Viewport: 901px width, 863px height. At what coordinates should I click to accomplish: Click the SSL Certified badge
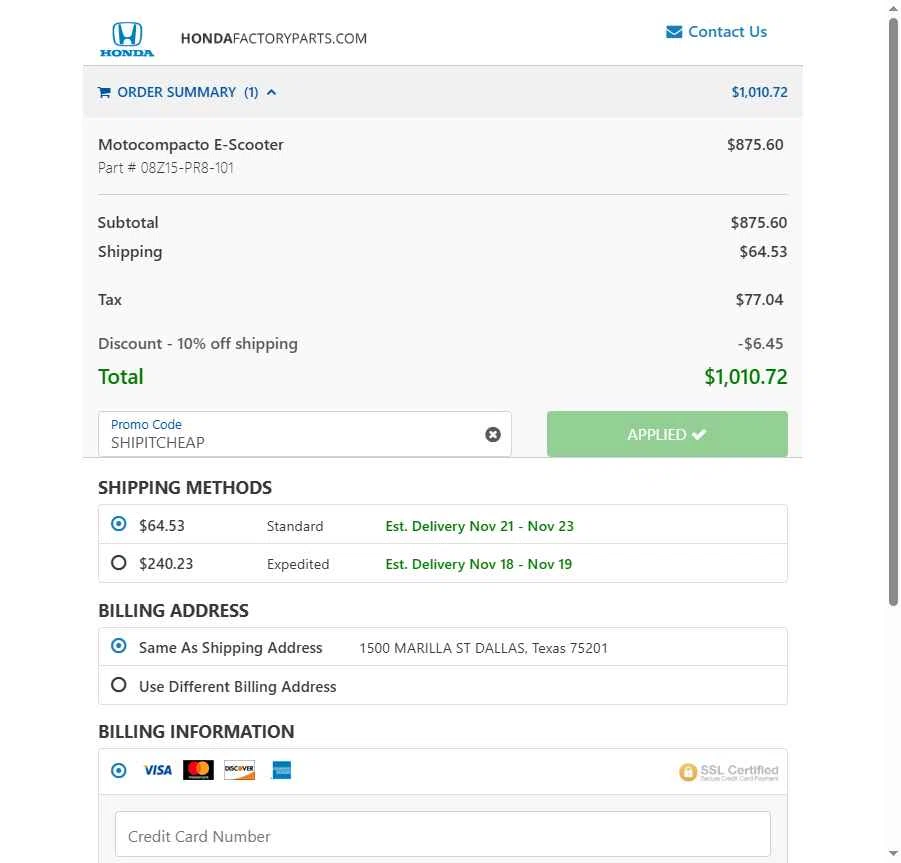[x=729, y=772]
